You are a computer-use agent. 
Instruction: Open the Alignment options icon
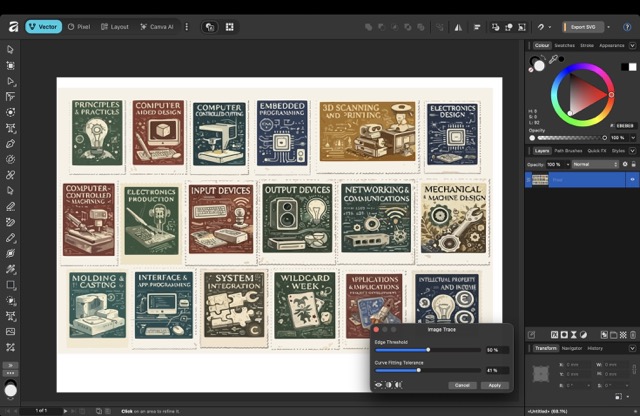click(x=477, y=27)
